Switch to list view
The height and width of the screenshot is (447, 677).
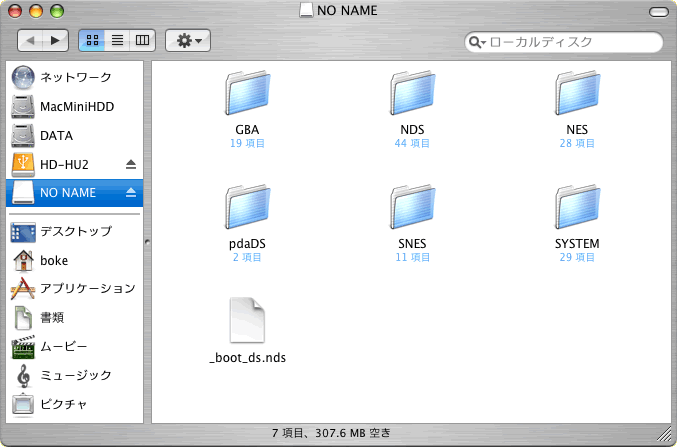coord(117,41)
